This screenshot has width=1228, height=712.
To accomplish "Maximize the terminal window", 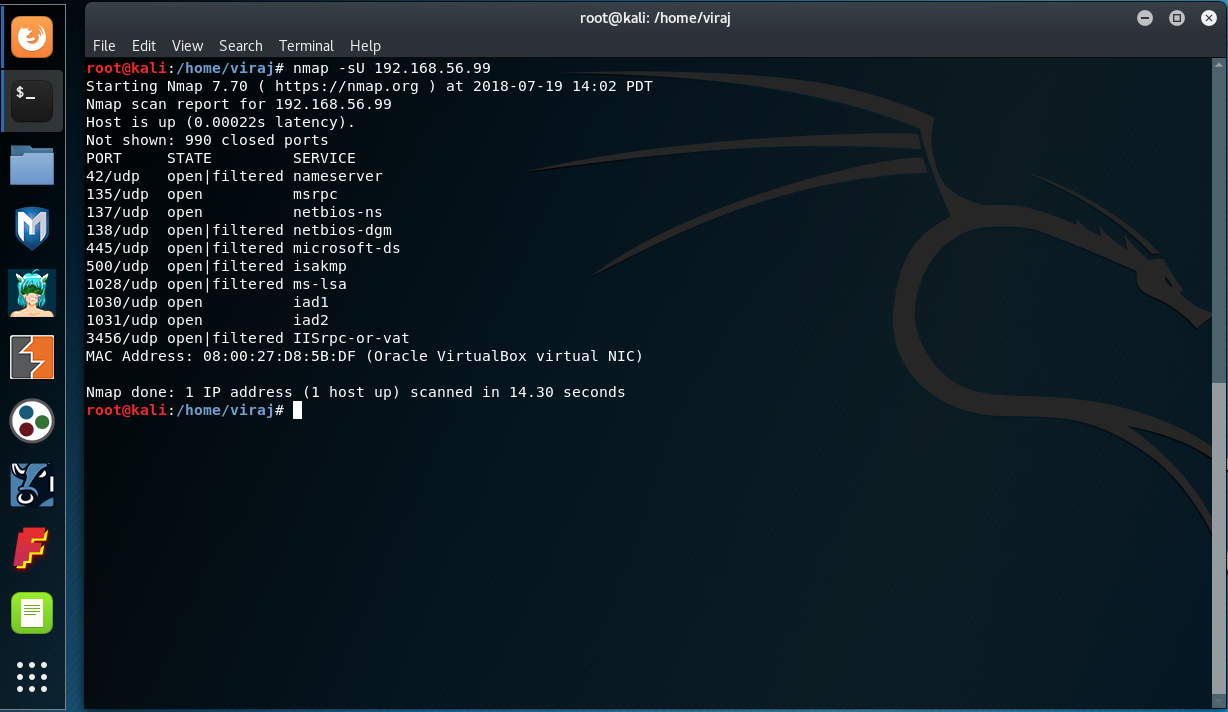I will click(1176, 18).
